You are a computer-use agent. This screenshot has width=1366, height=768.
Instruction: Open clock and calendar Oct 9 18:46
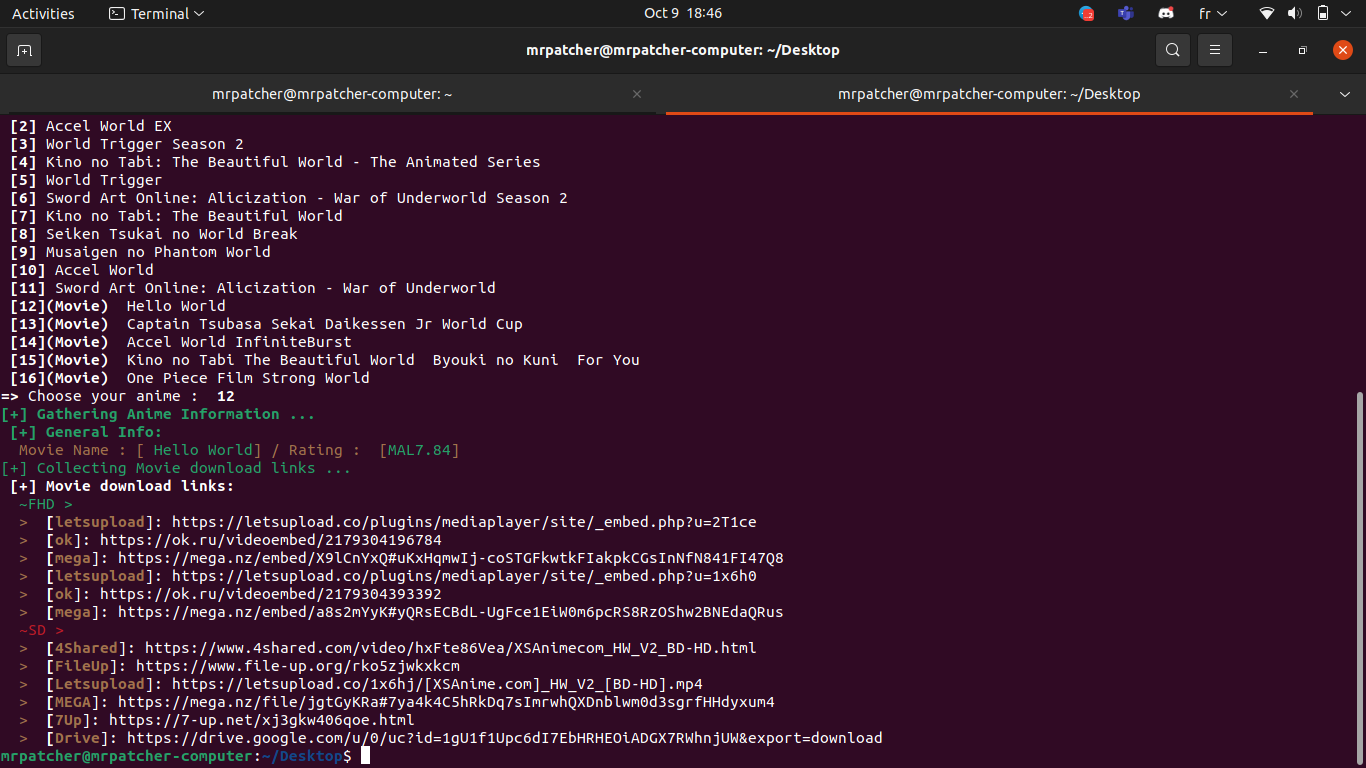[683, 13]
